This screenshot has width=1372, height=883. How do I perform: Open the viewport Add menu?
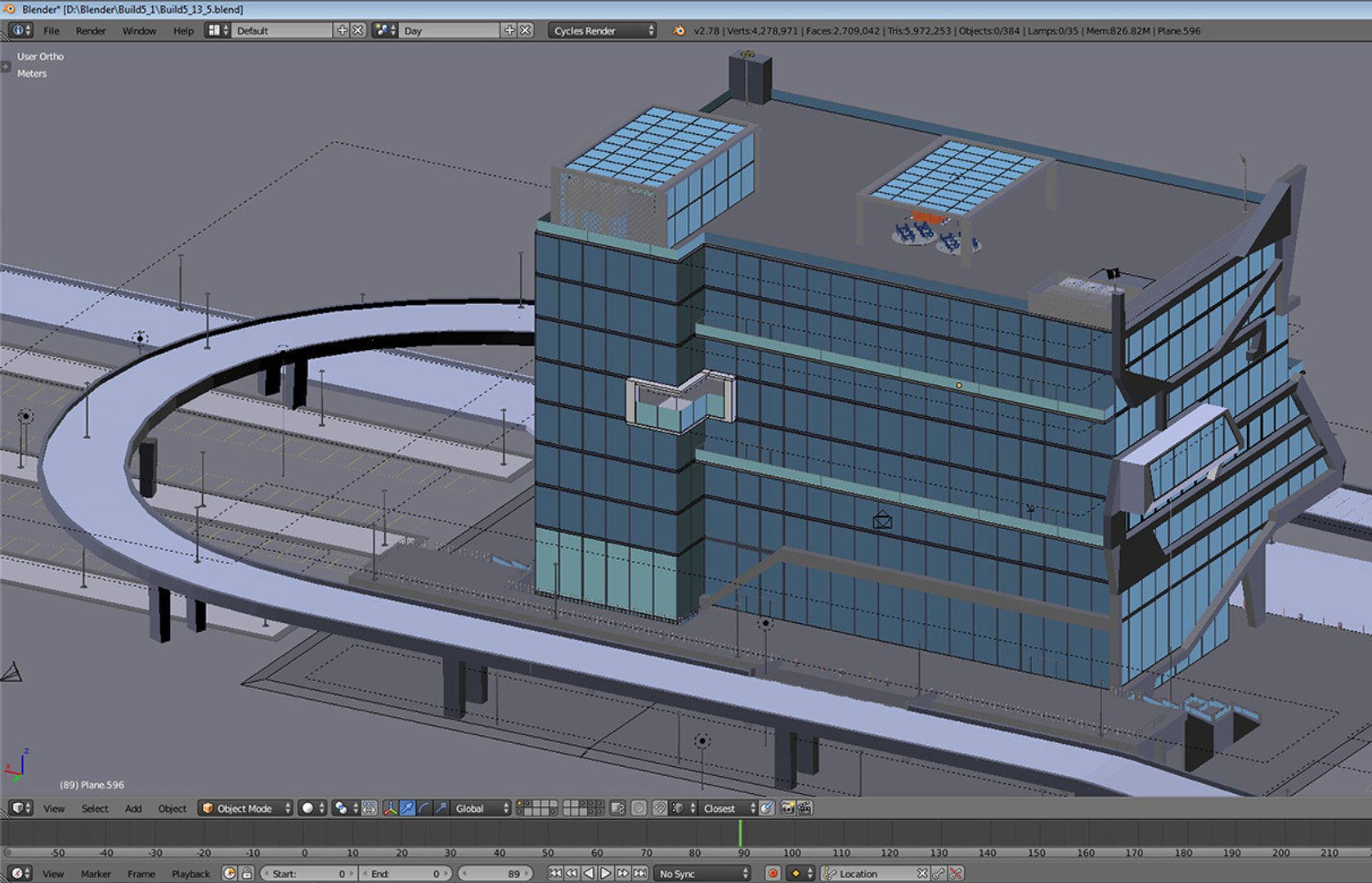point(133,809)
